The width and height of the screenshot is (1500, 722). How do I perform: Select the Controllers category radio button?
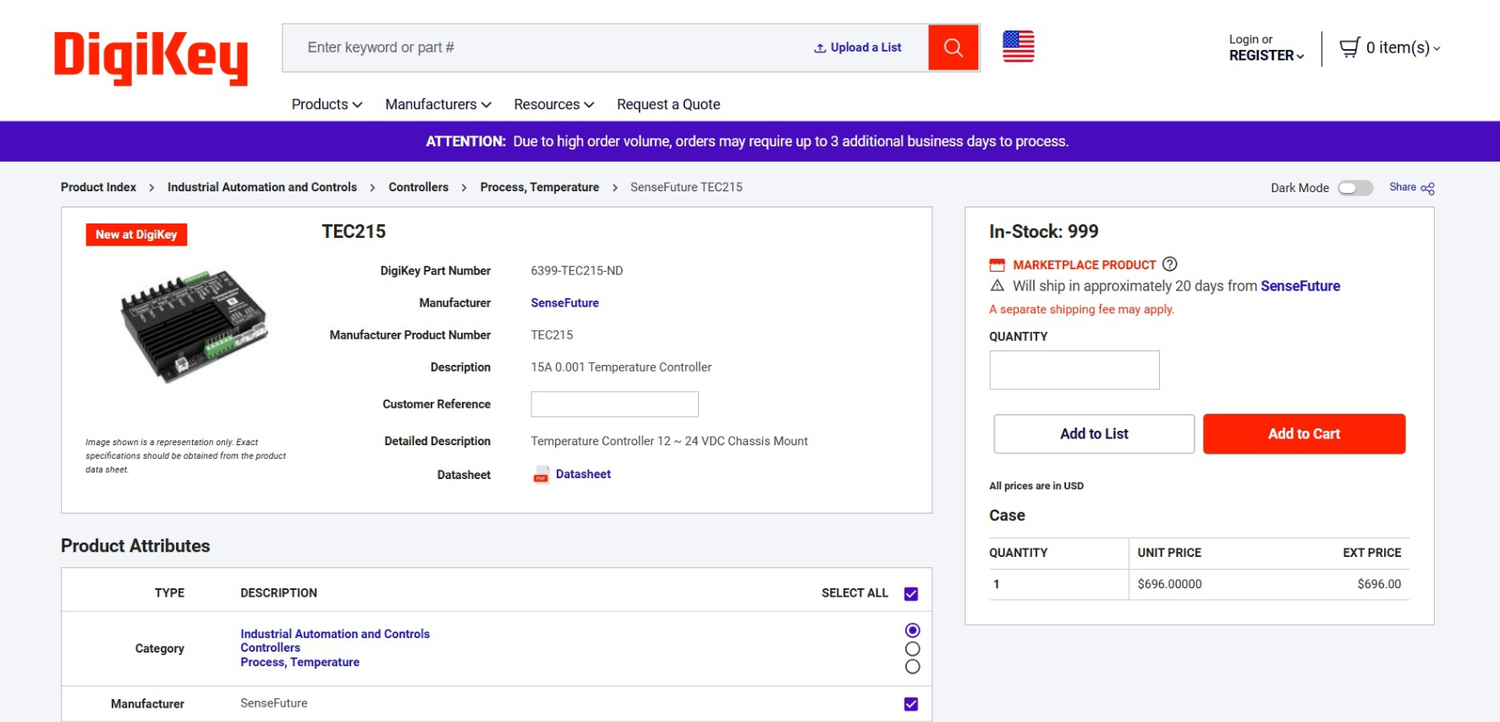tap(912, 649)
